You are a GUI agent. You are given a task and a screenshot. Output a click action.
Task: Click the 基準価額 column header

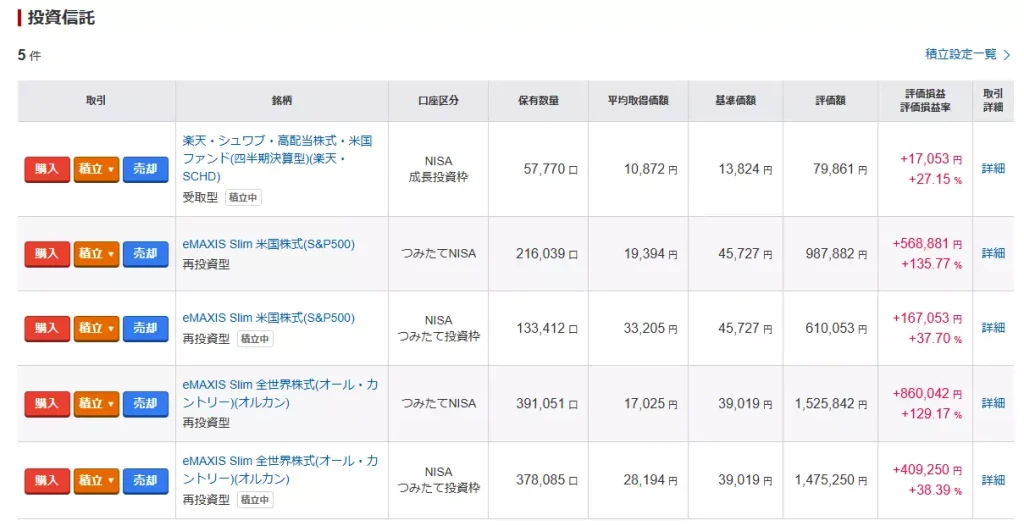(x=735, y=101)
